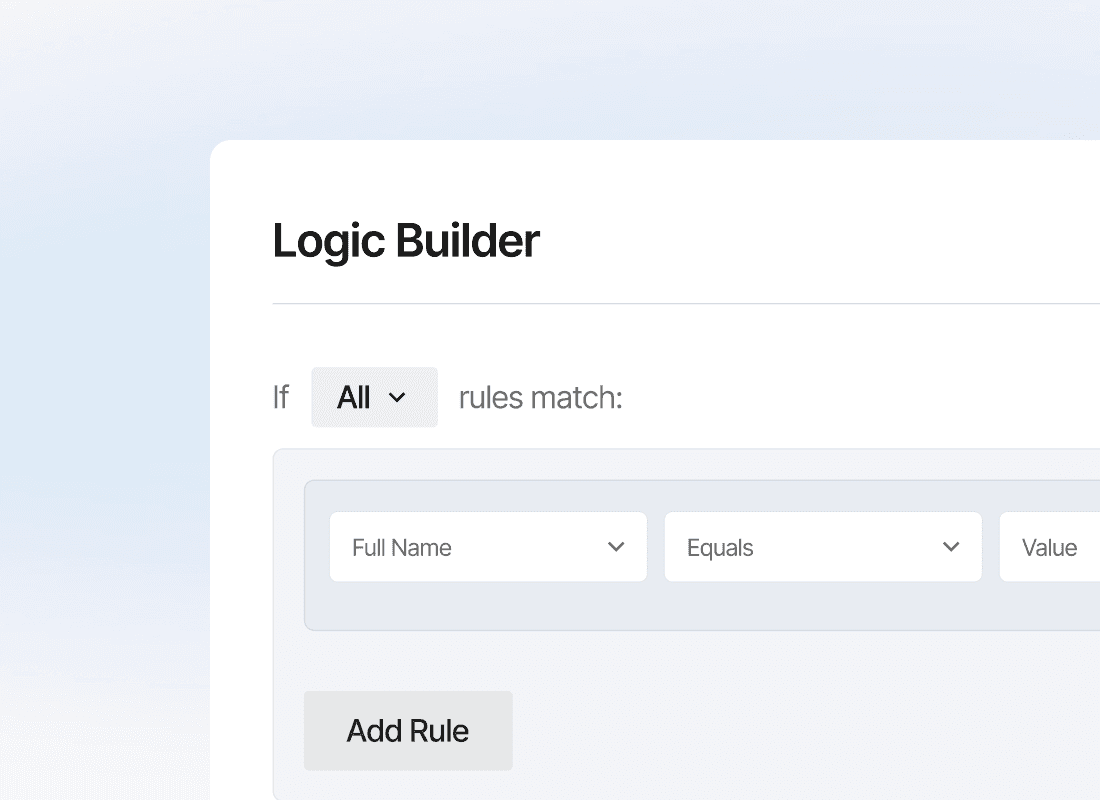Click the chevron in the Equals selector
Screen dimensions: 1100x800
(x=951, y=547)
